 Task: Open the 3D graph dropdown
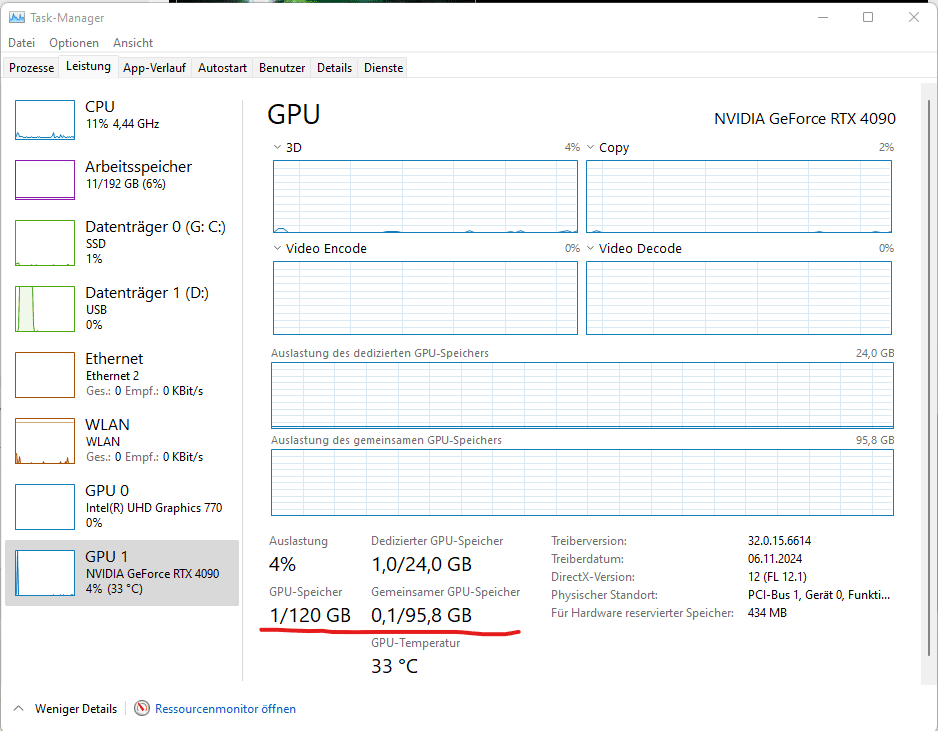[x=277, y=148]
